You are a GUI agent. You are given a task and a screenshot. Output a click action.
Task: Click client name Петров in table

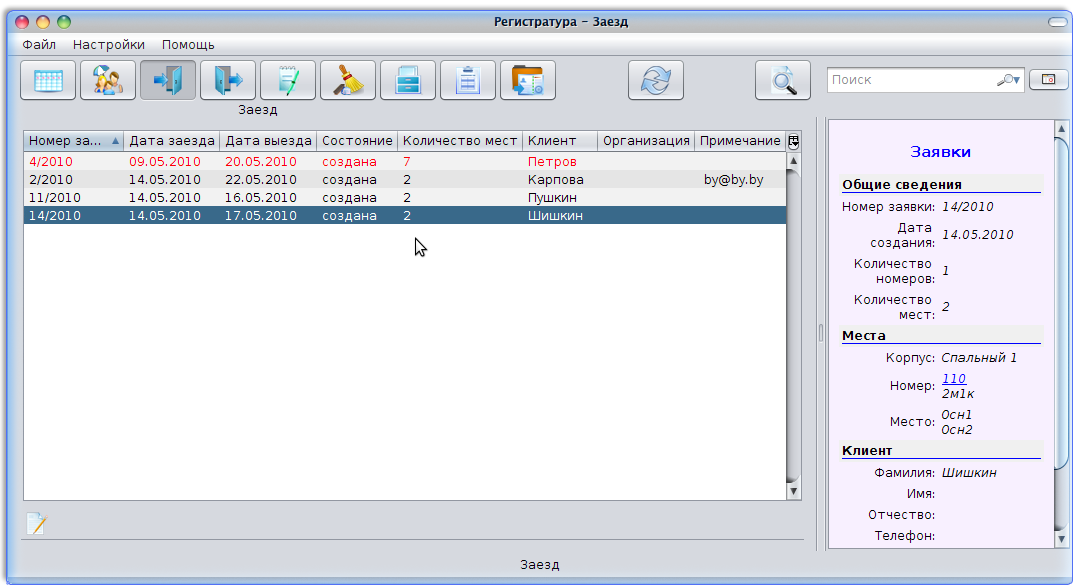552,162
